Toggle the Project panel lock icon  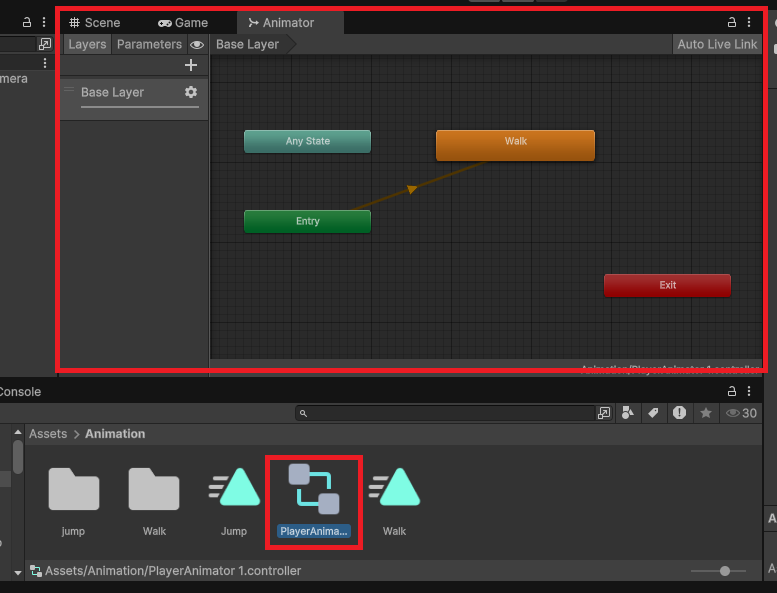tap(732, 391)
